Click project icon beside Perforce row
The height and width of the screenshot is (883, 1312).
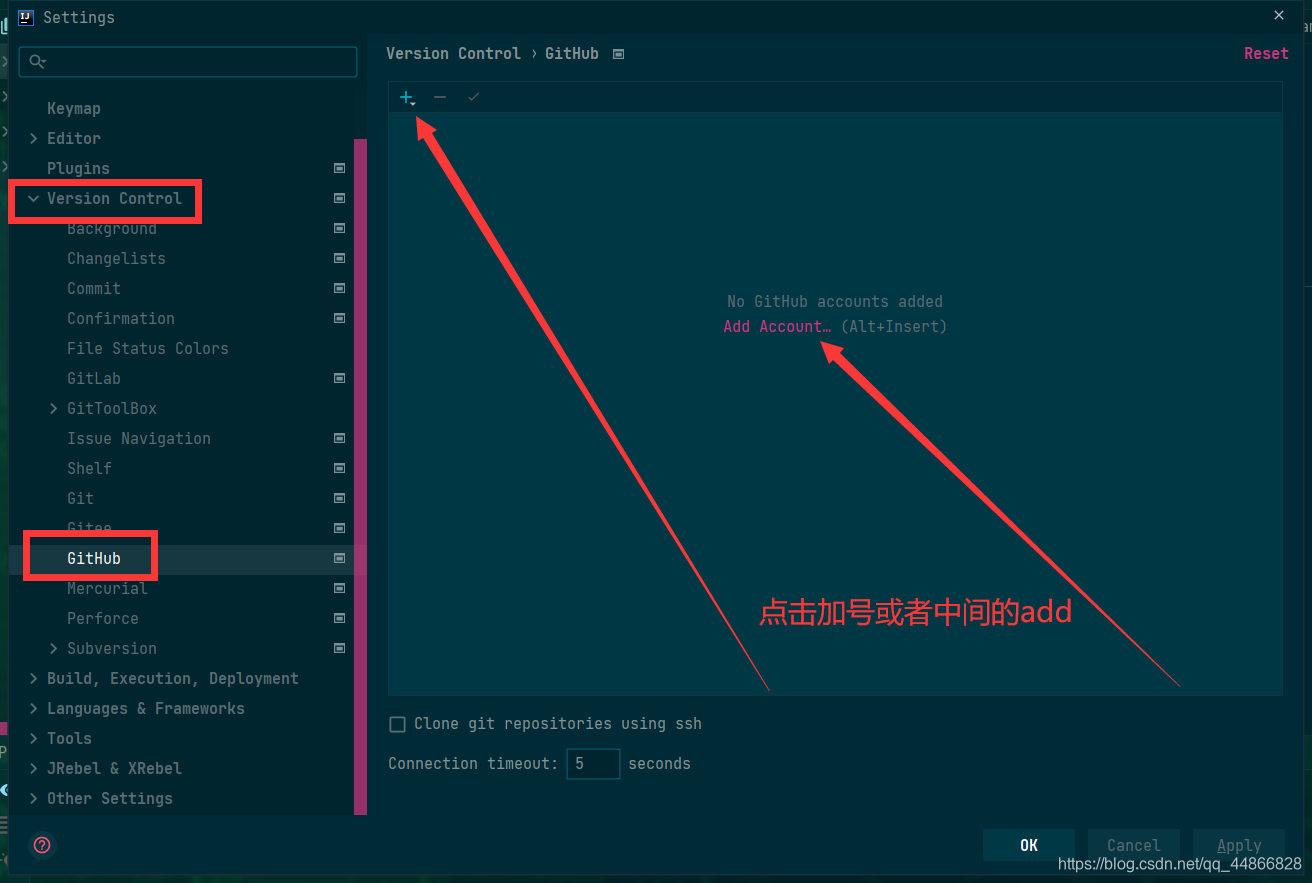pyautogui.click(x=339, y=618)
